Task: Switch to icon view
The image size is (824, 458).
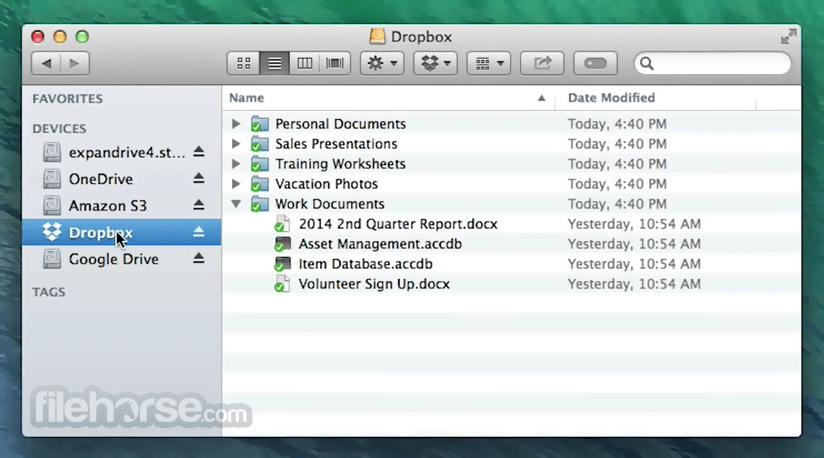Action: (x=244, y=64)
